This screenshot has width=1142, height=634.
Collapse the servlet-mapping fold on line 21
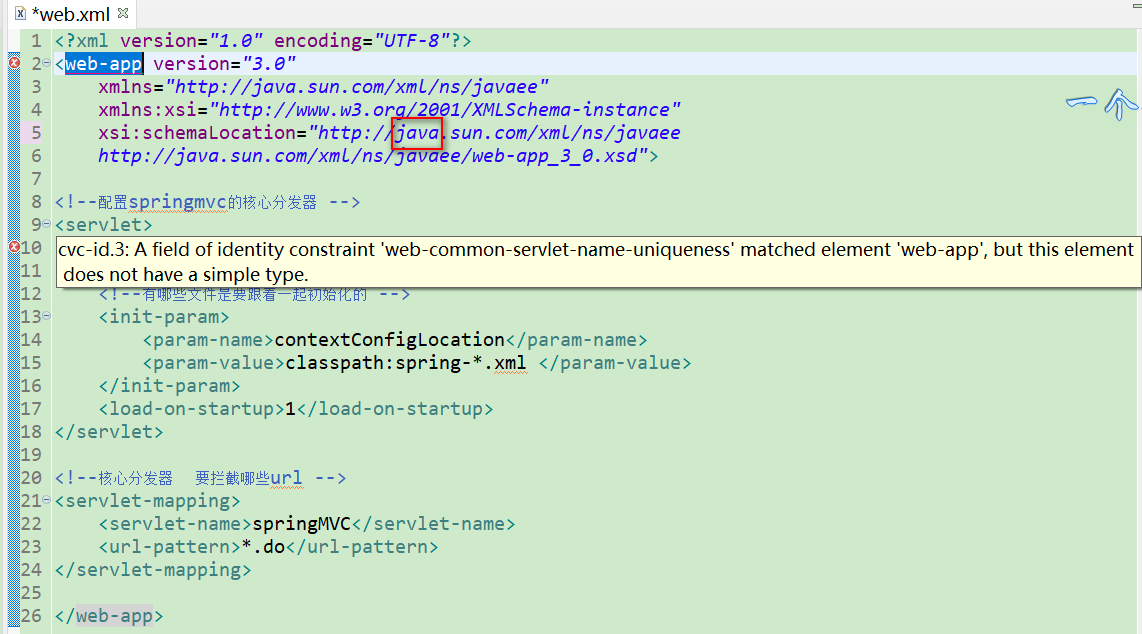46,500
